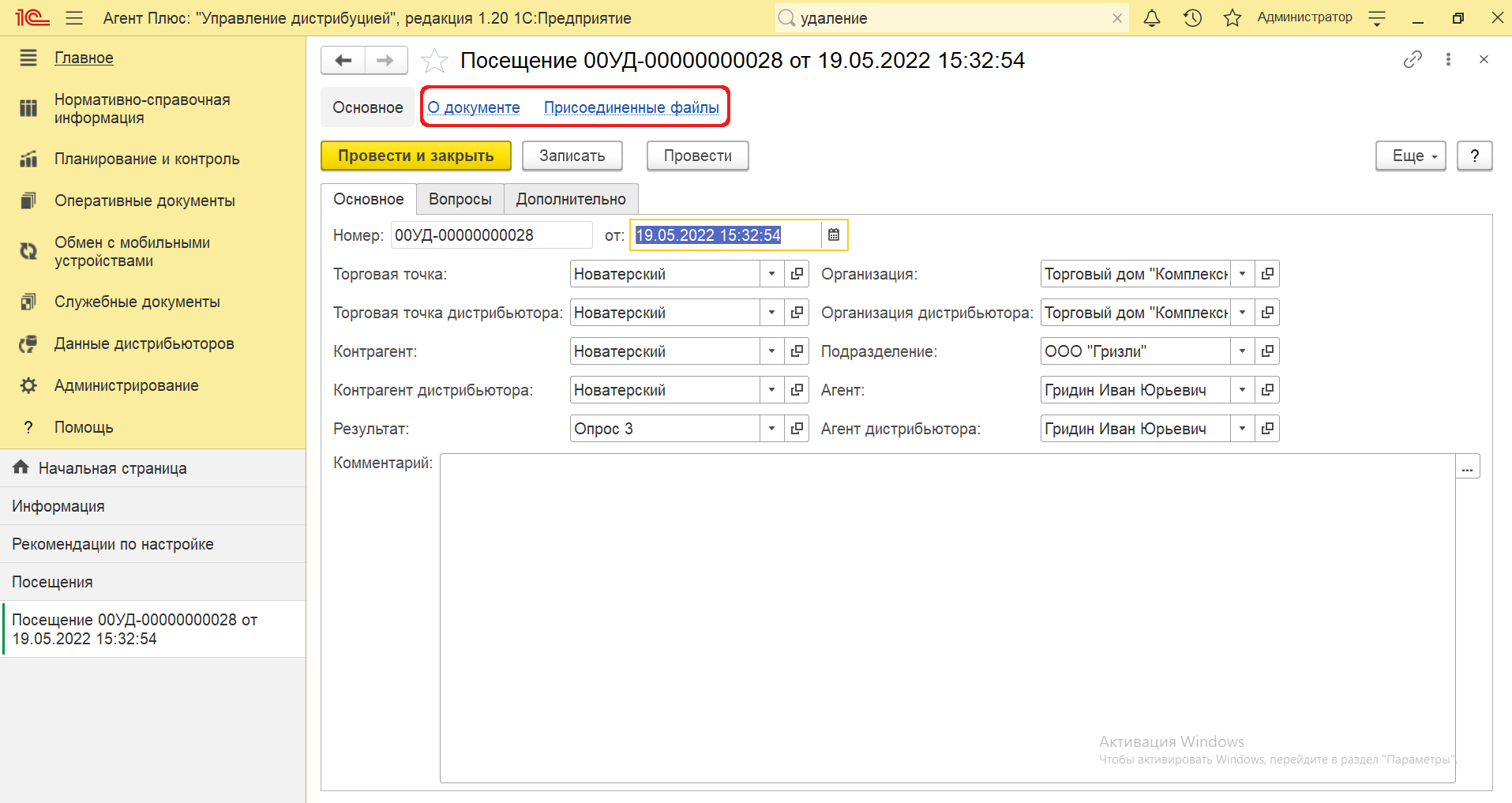
Task: Click Провести button
Action: [698, 156]
